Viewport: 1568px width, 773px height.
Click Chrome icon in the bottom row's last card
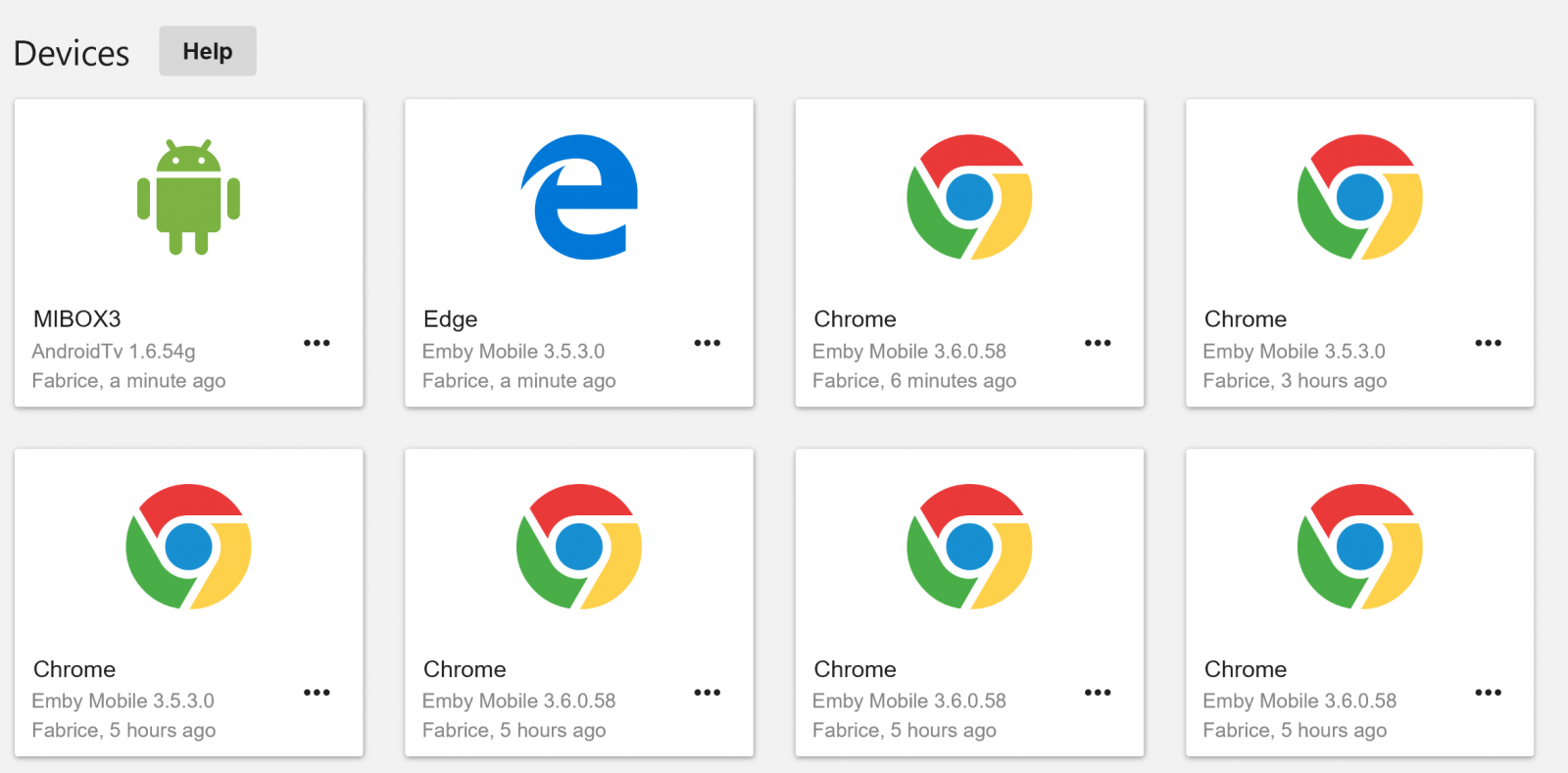(1359, 547)
